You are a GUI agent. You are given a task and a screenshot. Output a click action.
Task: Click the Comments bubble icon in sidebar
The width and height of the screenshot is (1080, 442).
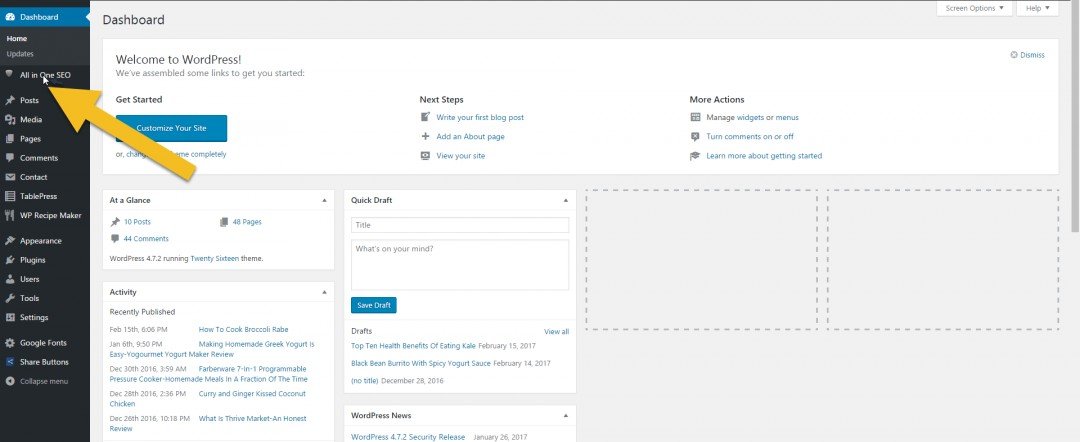click(10, 158)
